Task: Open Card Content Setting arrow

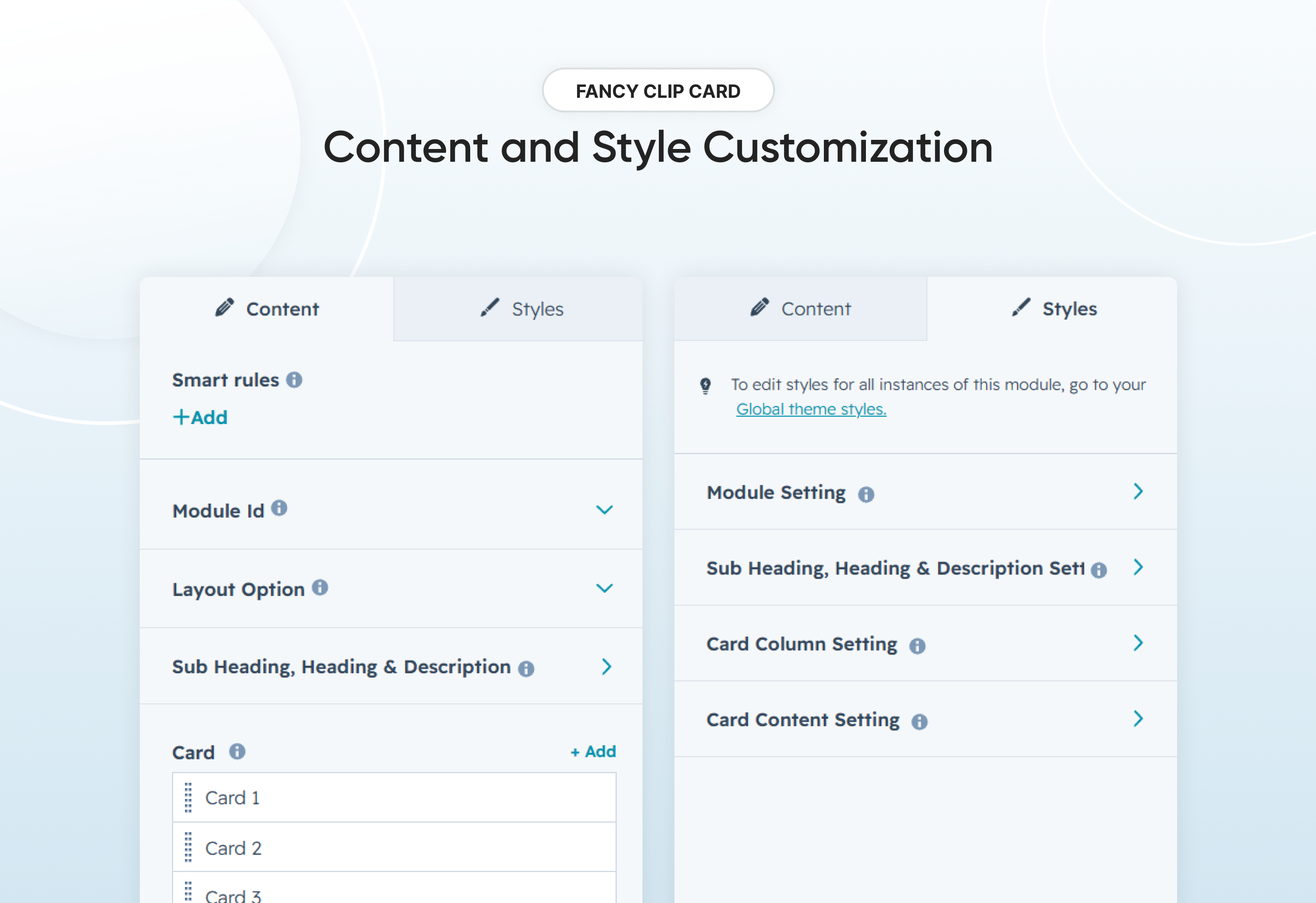Action: tap(1138, 719)
